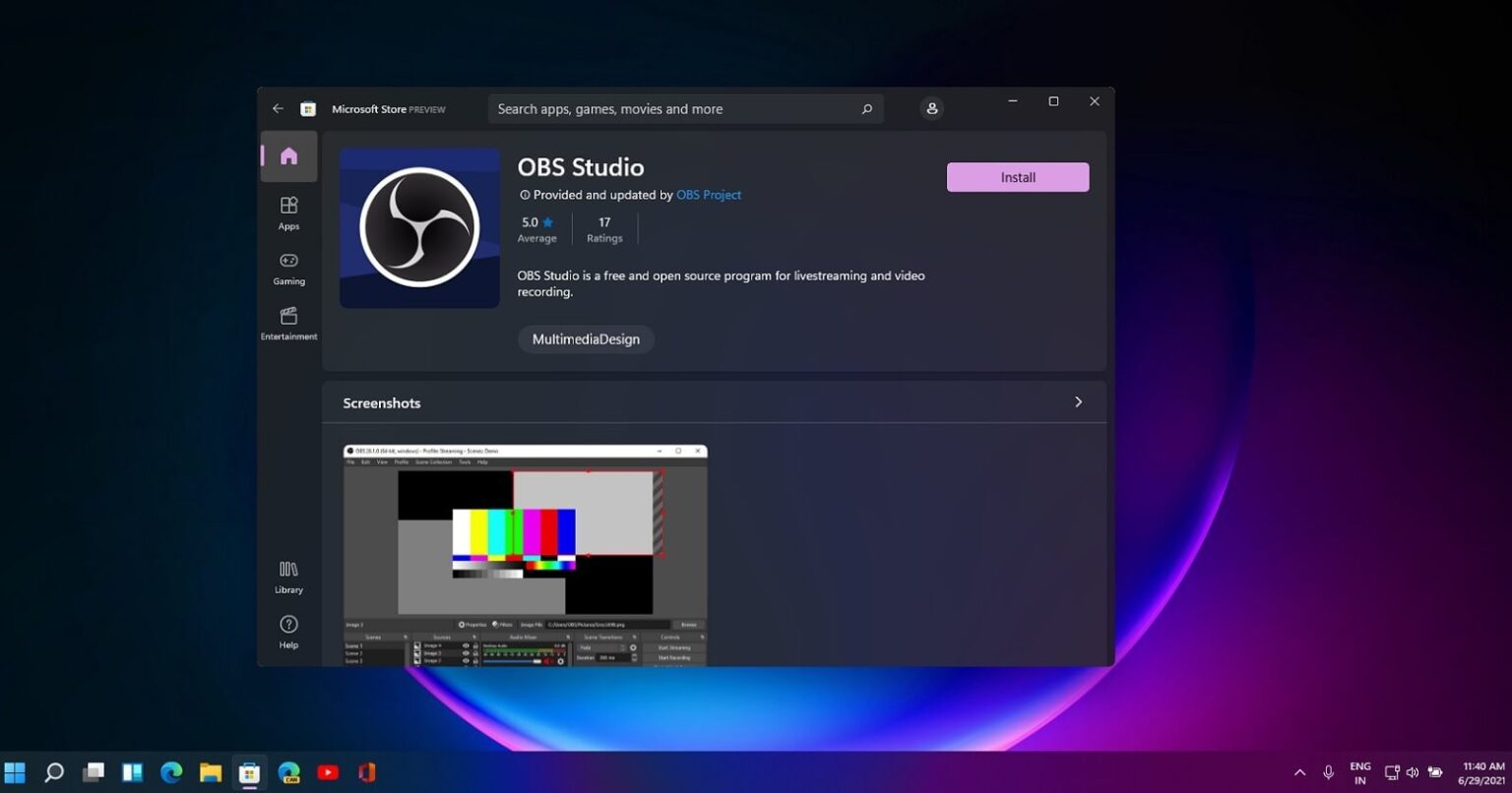Open the Apps section in the sidebar

[x=288, y=213]
